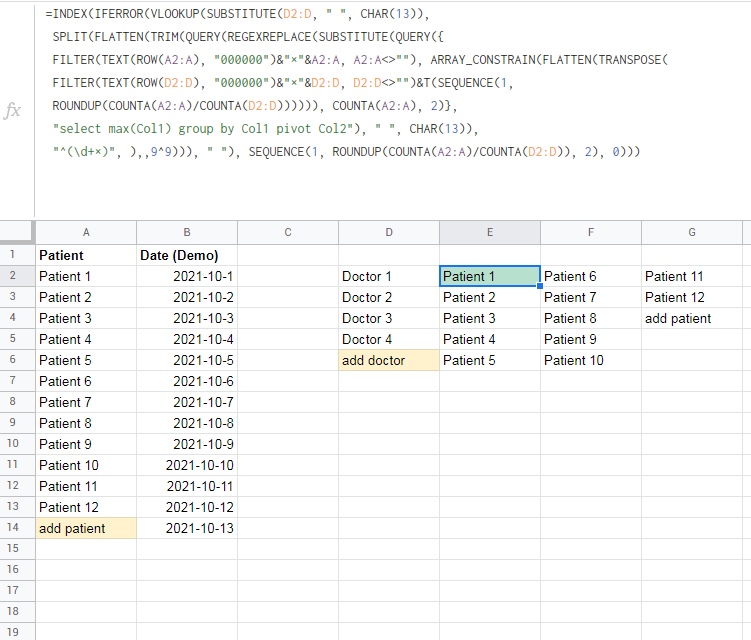Select column C header
The width and height of the screenshot is (751, 640).
(288, 232)
